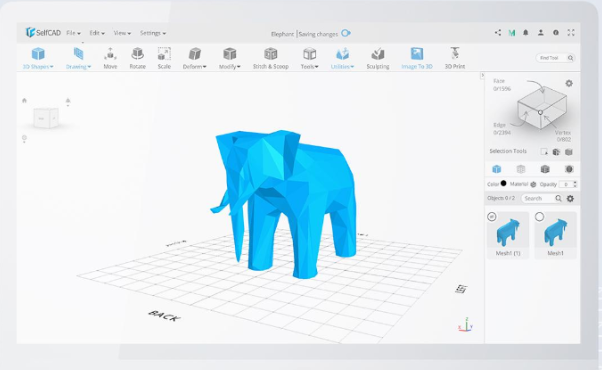Open the Image To 3D tool
The image size is (602, 370).
click(x=417, y=58)
